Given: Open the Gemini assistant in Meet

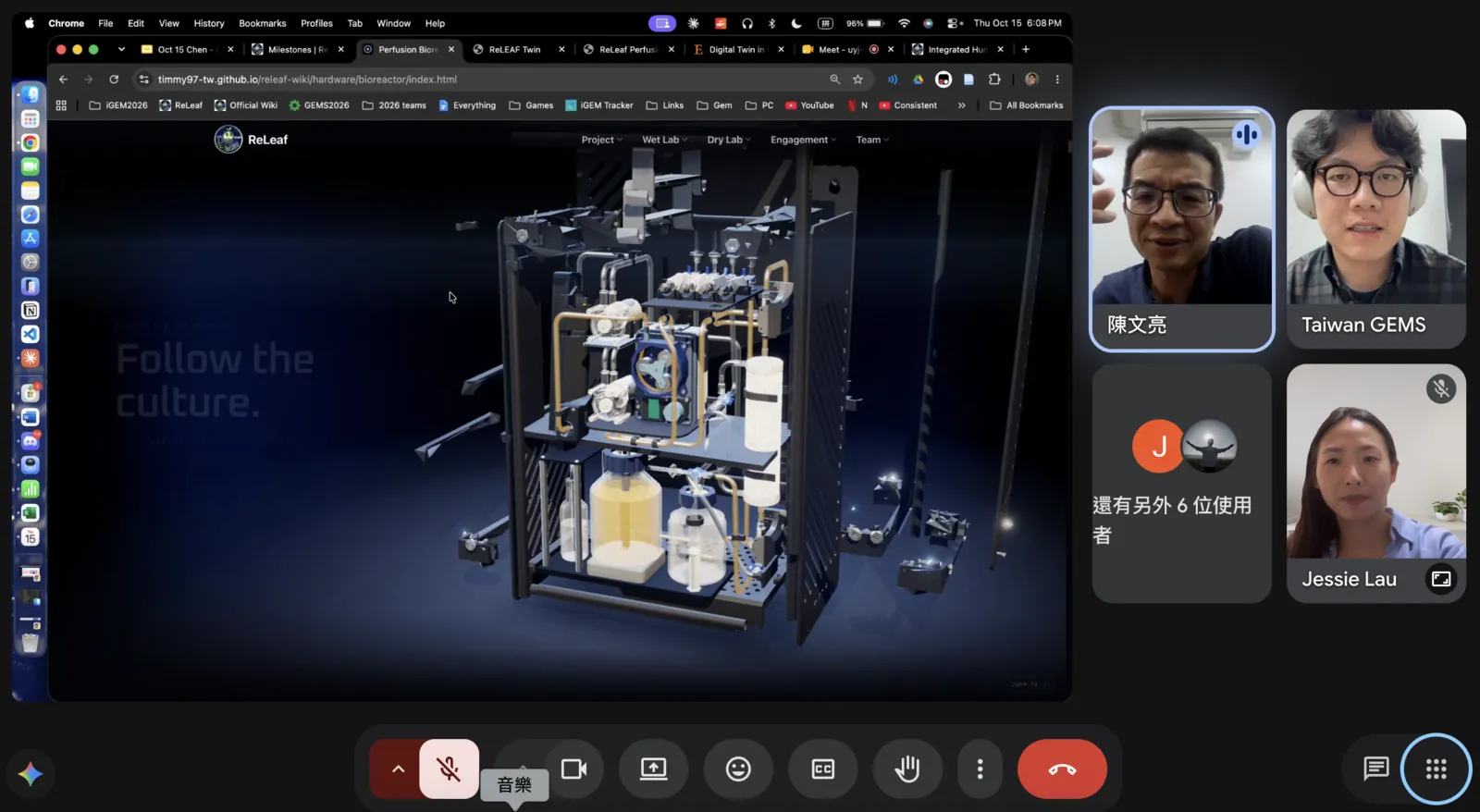Looking at the screenshot, I should (x=31, y=773).
